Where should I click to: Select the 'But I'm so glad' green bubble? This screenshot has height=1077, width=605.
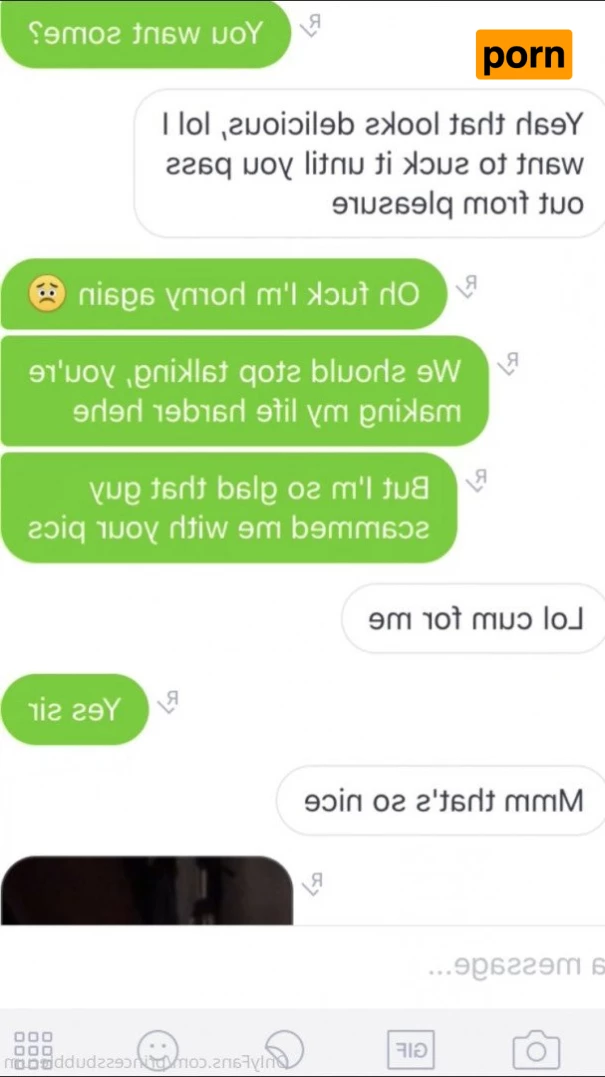pos(229,508)
